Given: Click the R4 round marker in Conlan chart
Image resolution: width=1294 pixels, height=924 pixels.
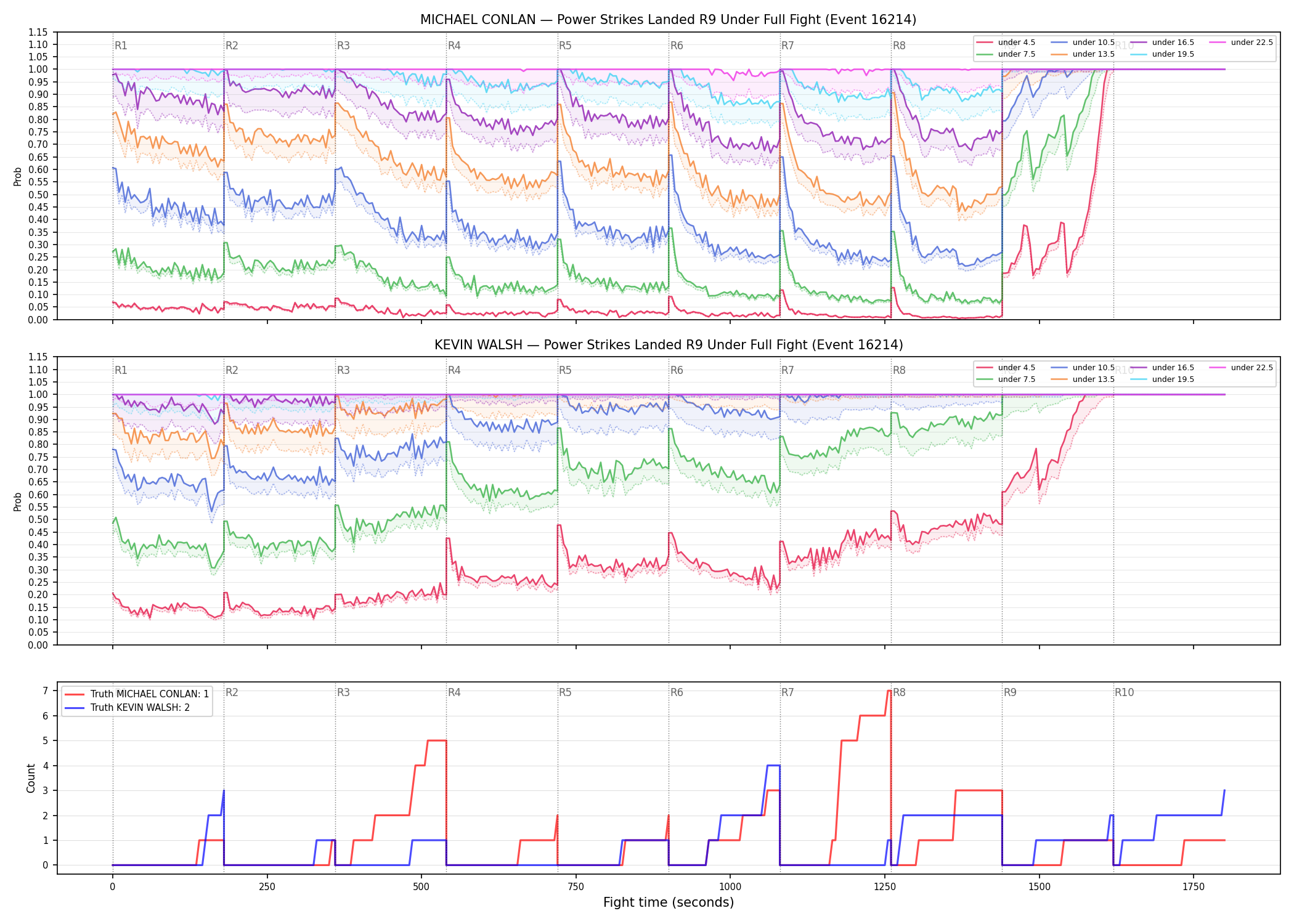Looking at the screenshot, I should pos(454,46).
